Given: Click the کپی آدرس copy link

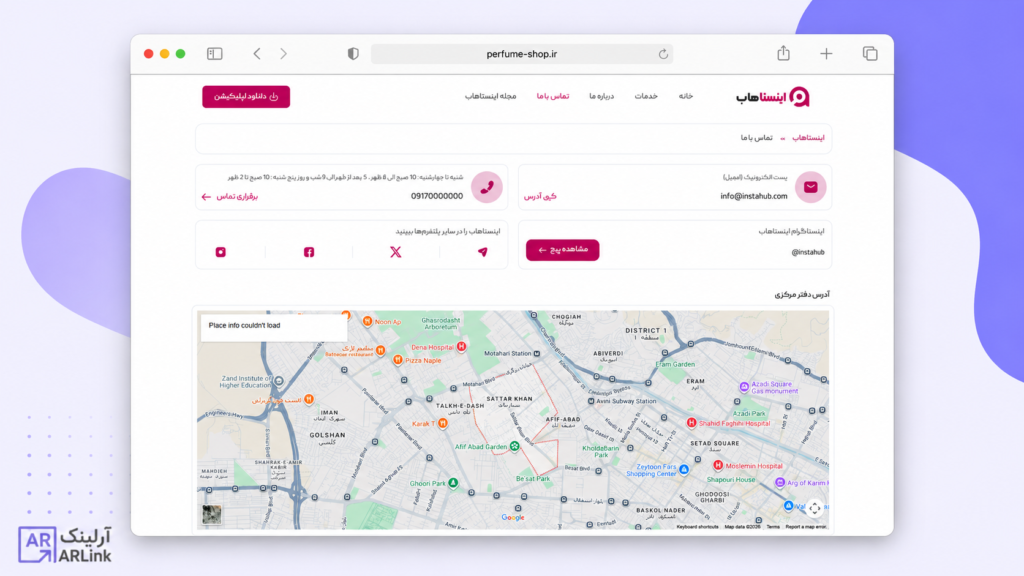Looking at the screenshot, I should [x=540, y=197].
